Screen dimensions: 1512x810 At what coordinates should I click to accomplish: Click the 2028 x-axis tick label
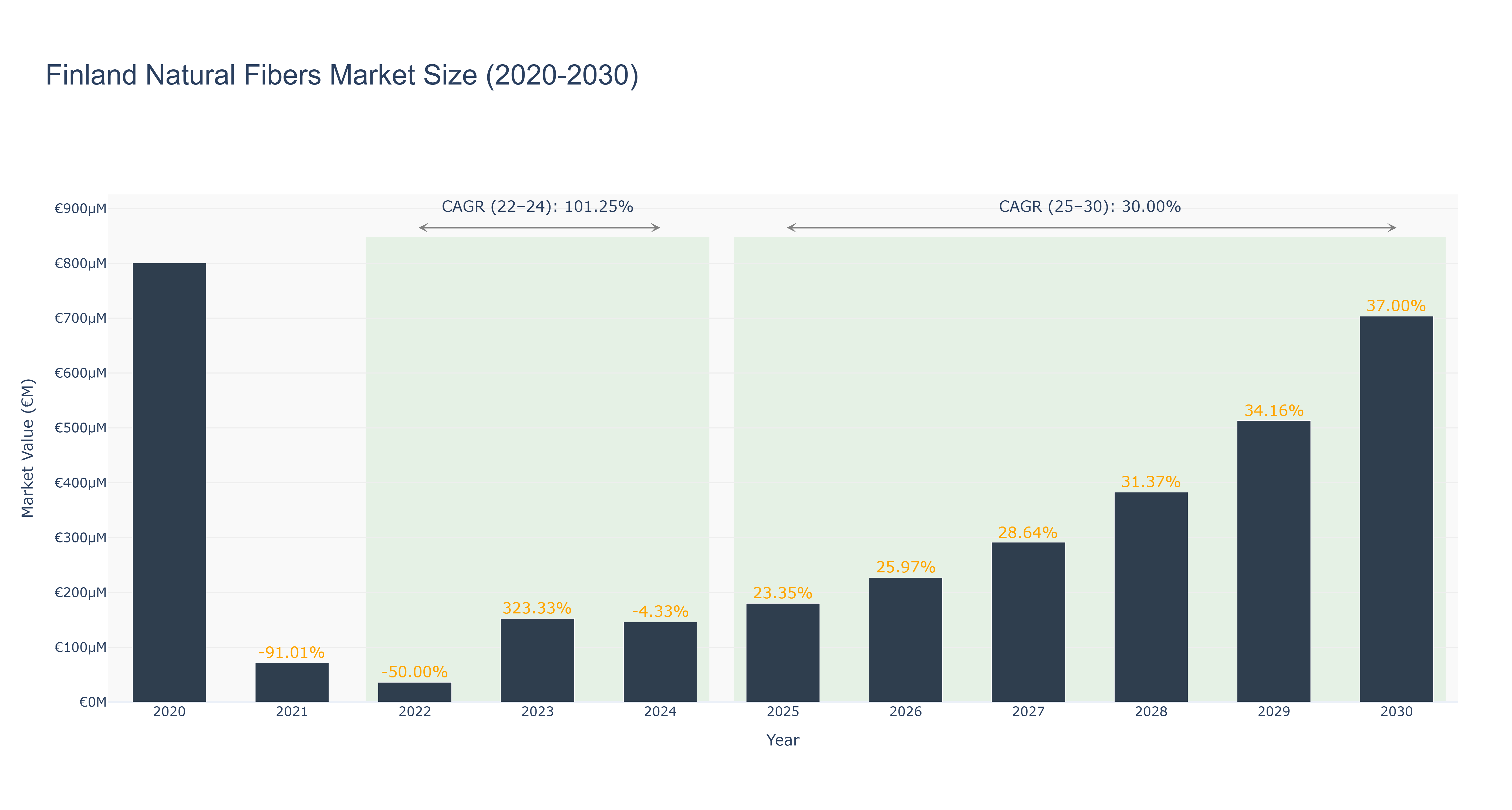[x=1150, y=711]
